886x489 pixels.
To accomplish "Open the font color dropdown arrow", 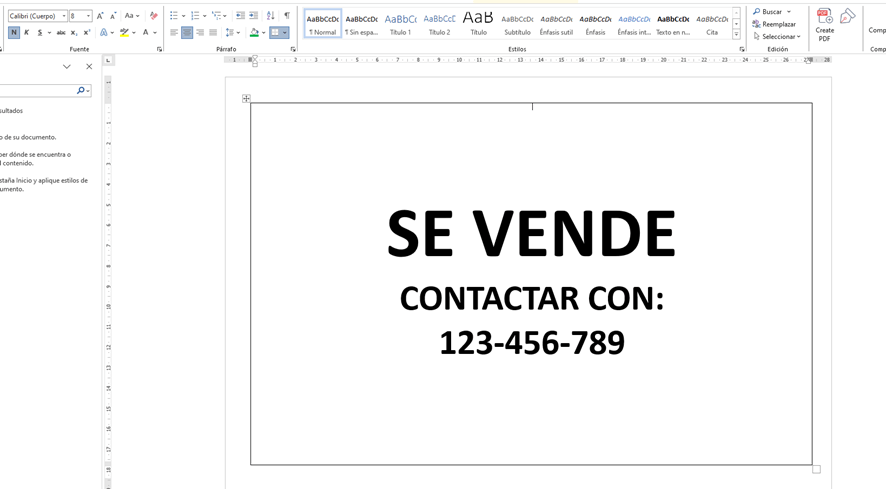I will click(x=155, y=33).
